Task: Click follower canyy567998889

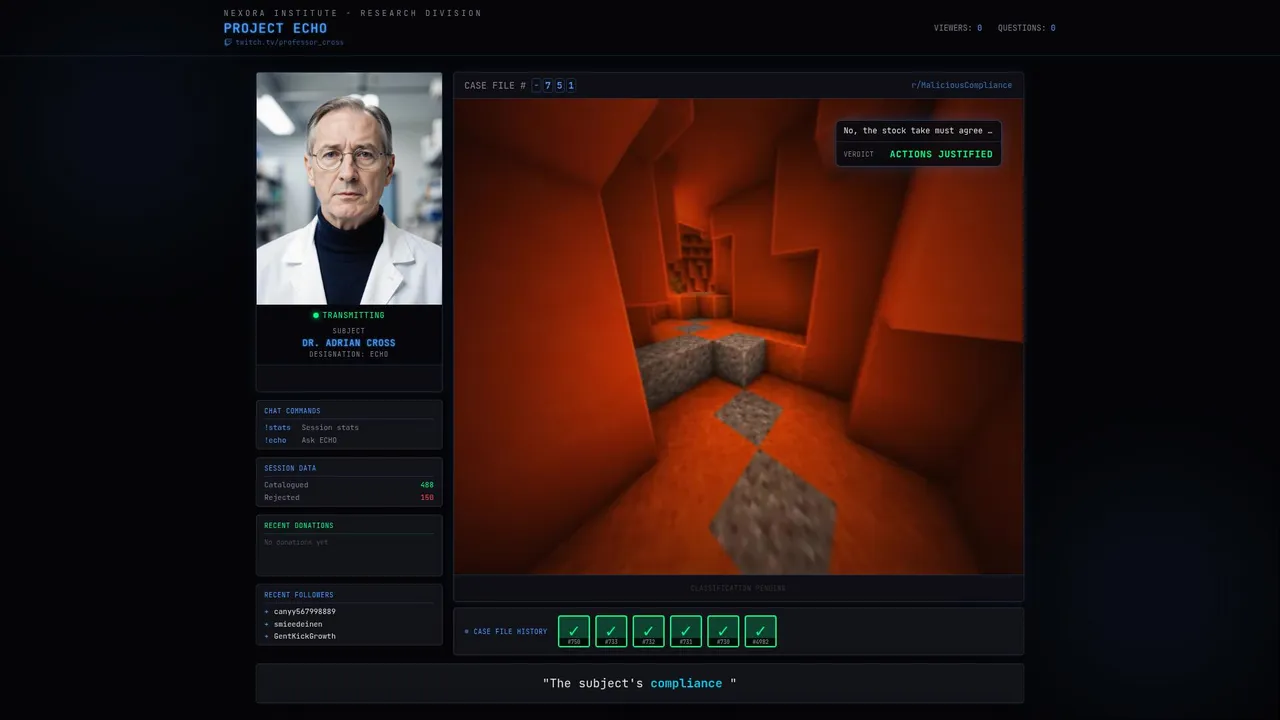Action: click(305, 611)
